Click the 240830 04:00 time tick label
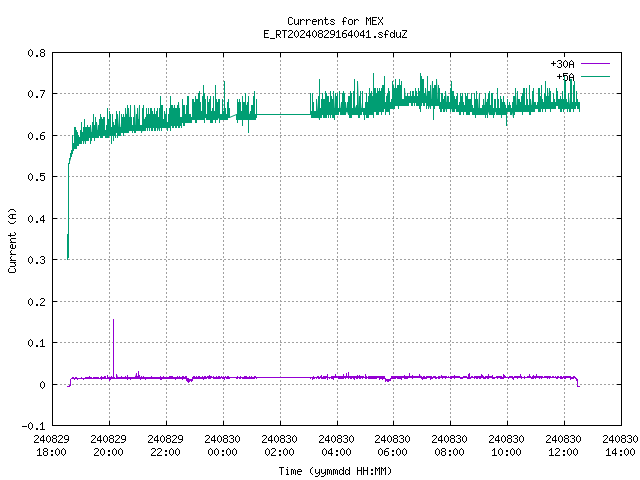 click(x=336, y=446)
